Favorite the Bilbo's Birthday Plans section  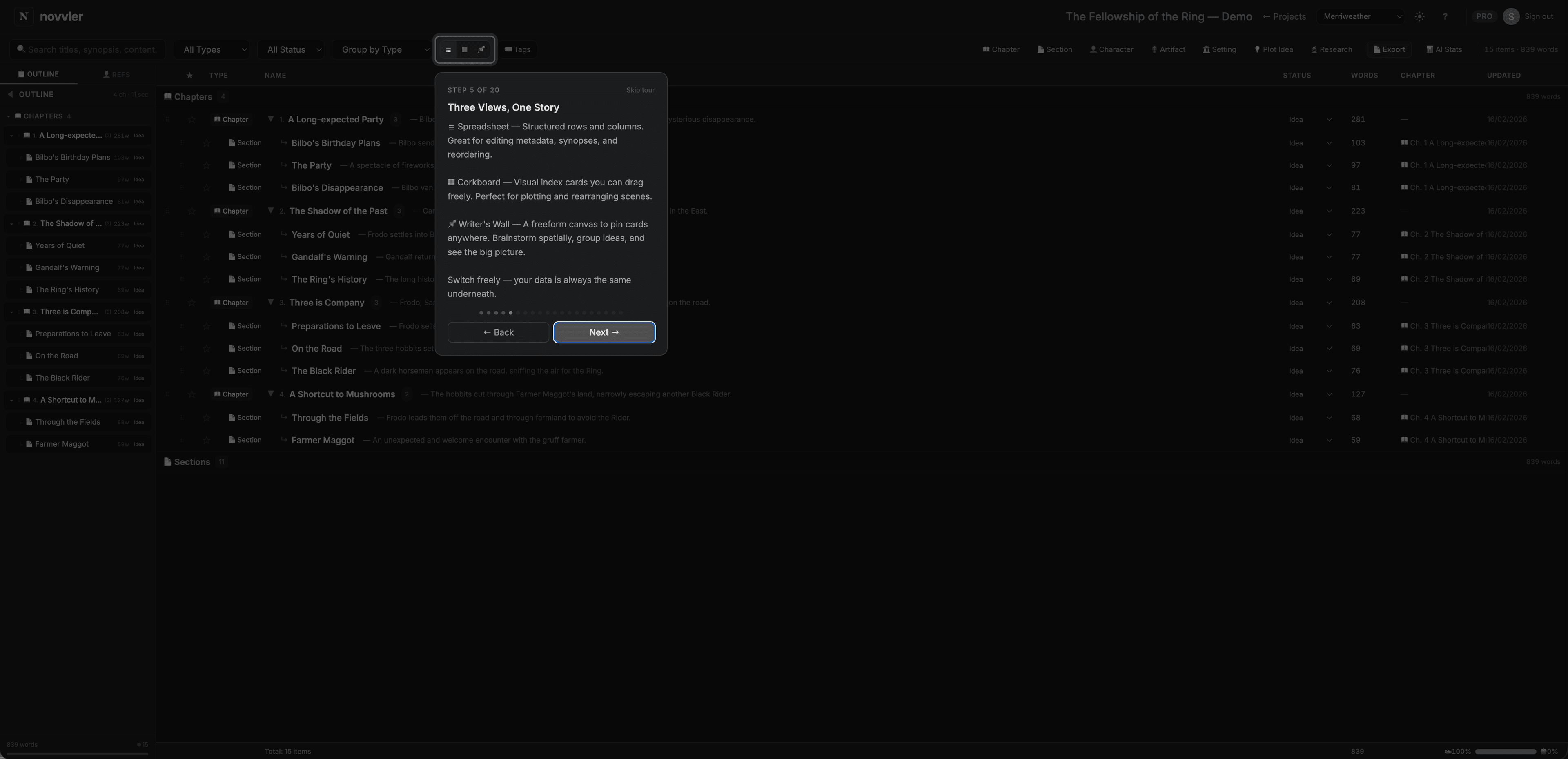click(207, 142)
